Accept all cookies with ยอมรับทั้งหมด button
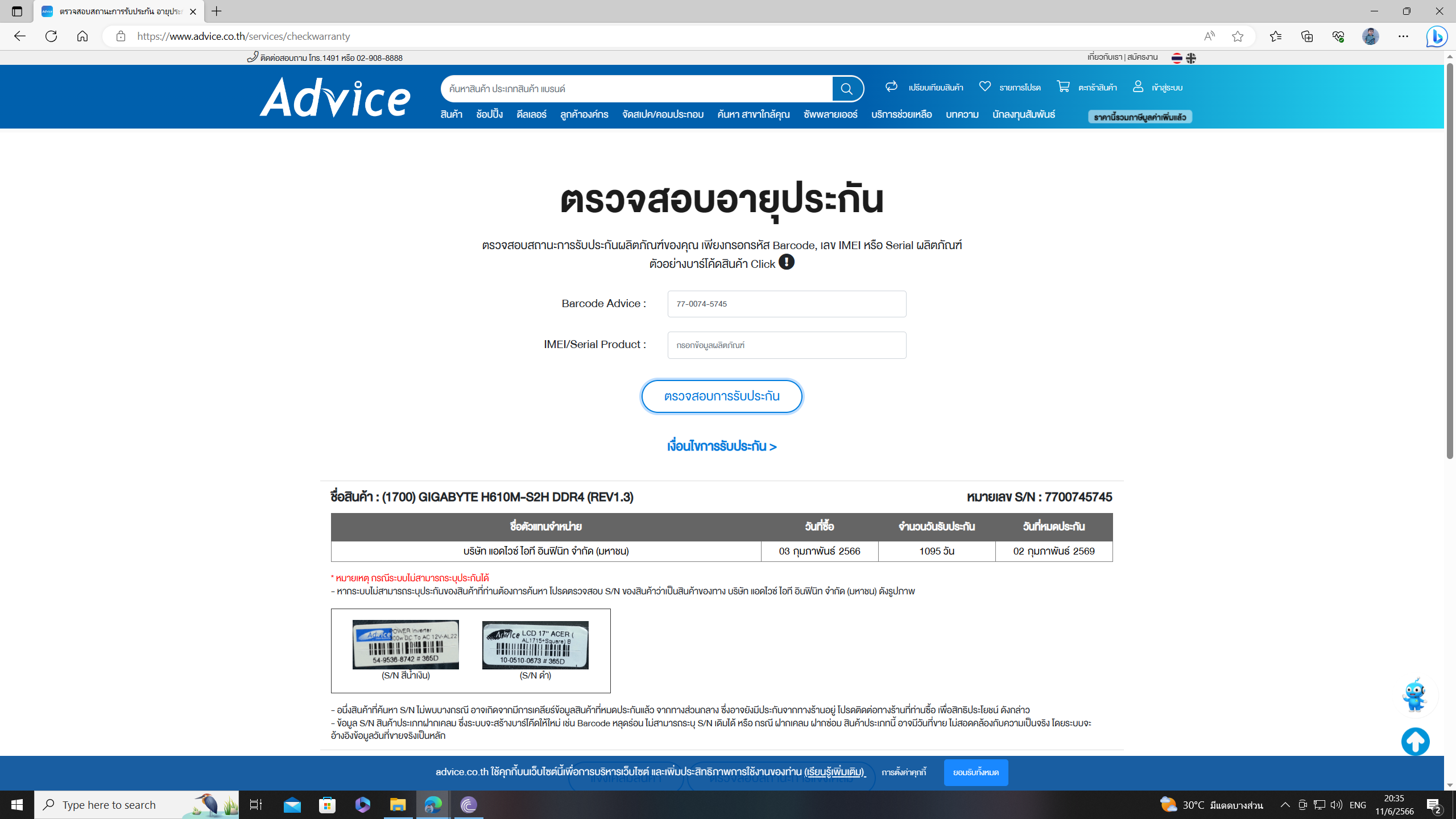 point(975,772)
